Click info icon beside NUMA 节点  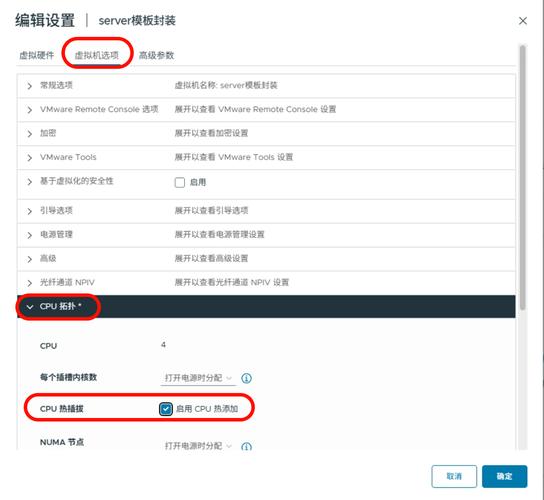tap(246, 446)
